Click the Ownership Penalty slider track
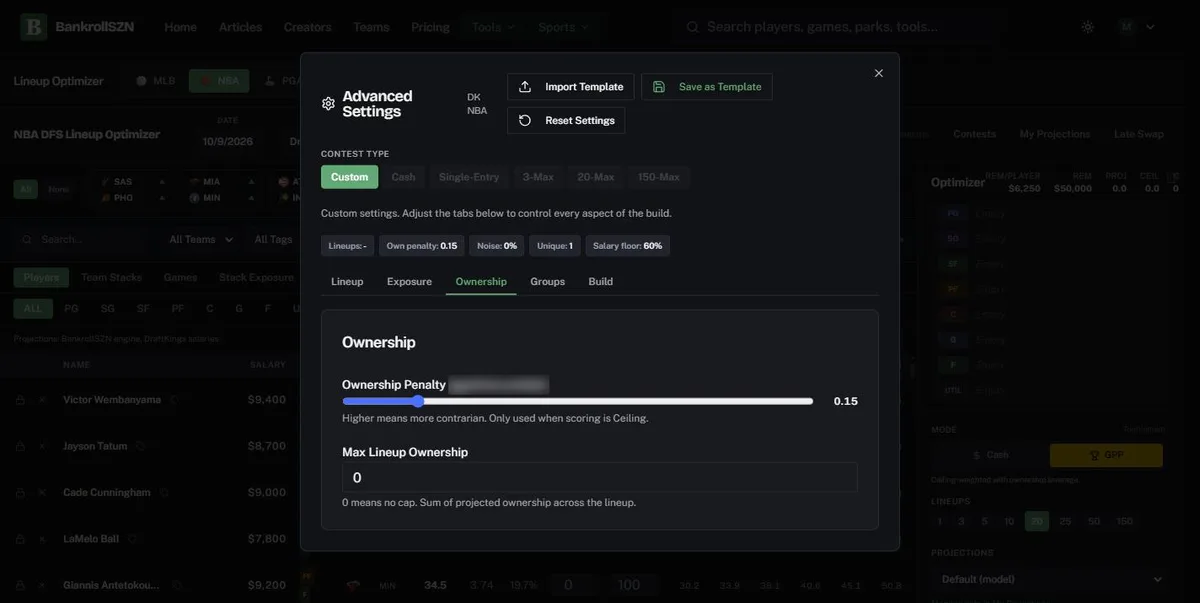This screenshot has height=603, width=1200. pyautogui.click(x=578, y=401)
